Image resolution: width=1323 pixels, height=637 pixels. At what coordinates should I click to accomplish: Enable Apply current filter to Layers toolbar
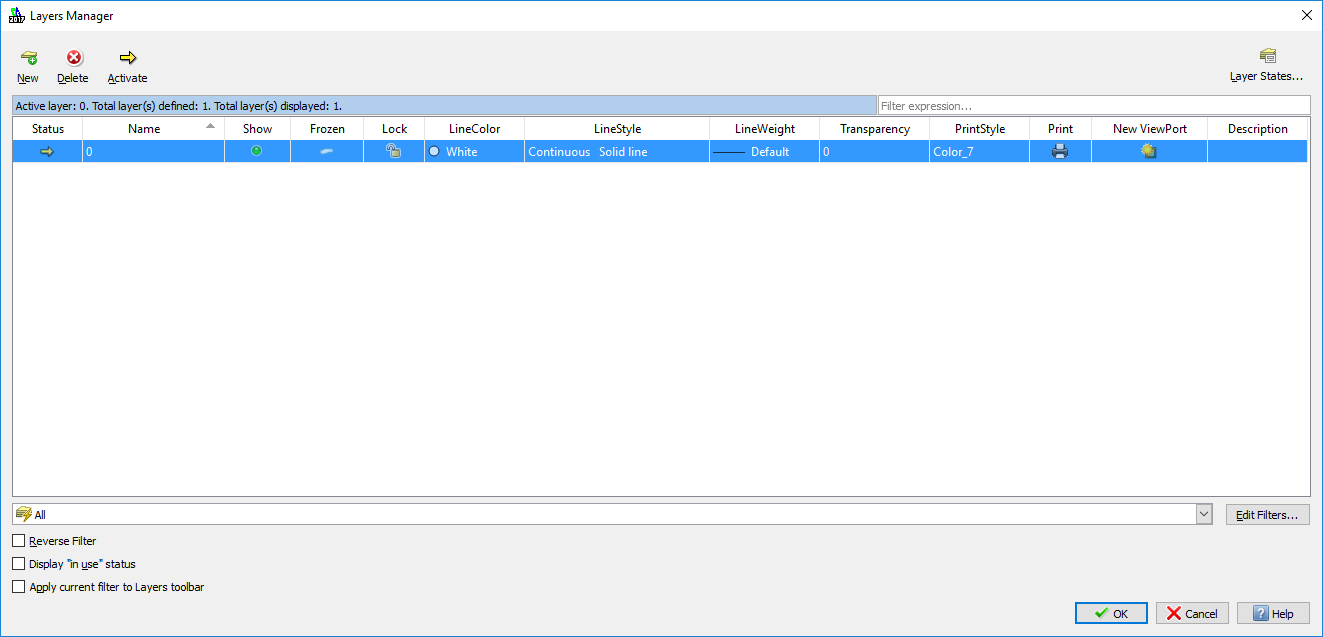click(x=19, y=587)
